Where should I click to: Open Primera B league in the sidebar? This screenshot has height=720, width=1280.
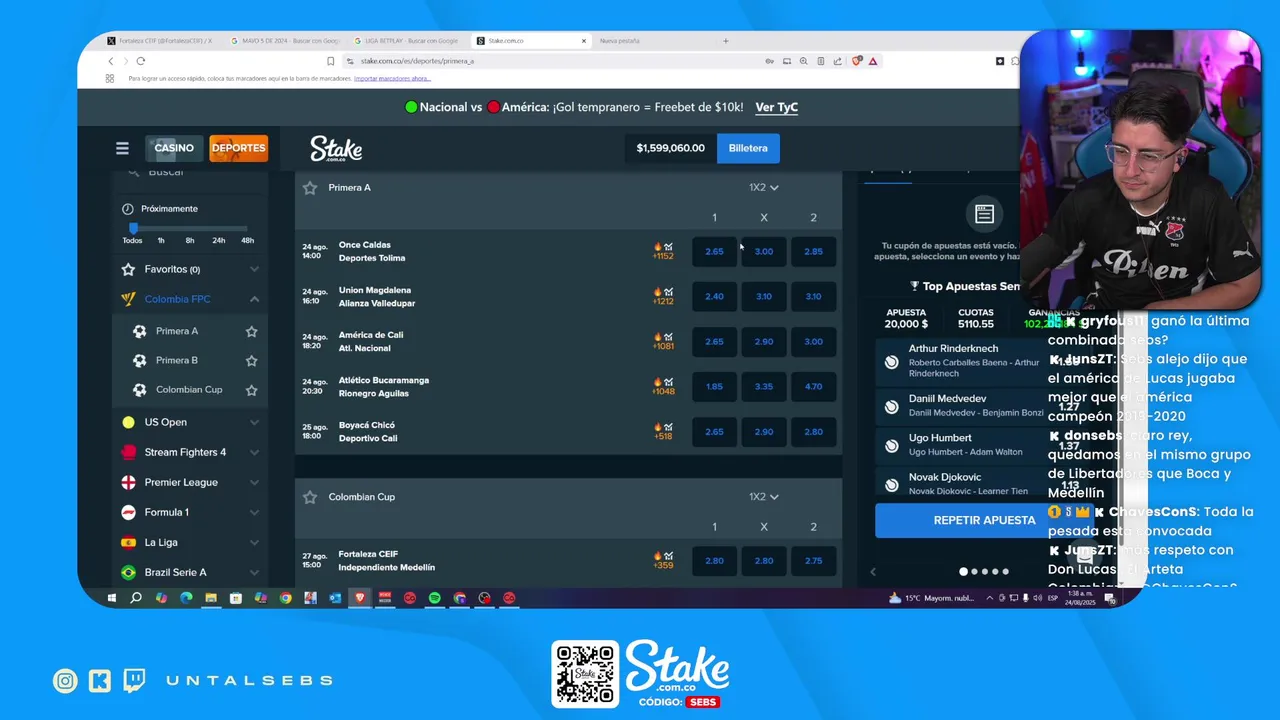[x=177, y=360]
